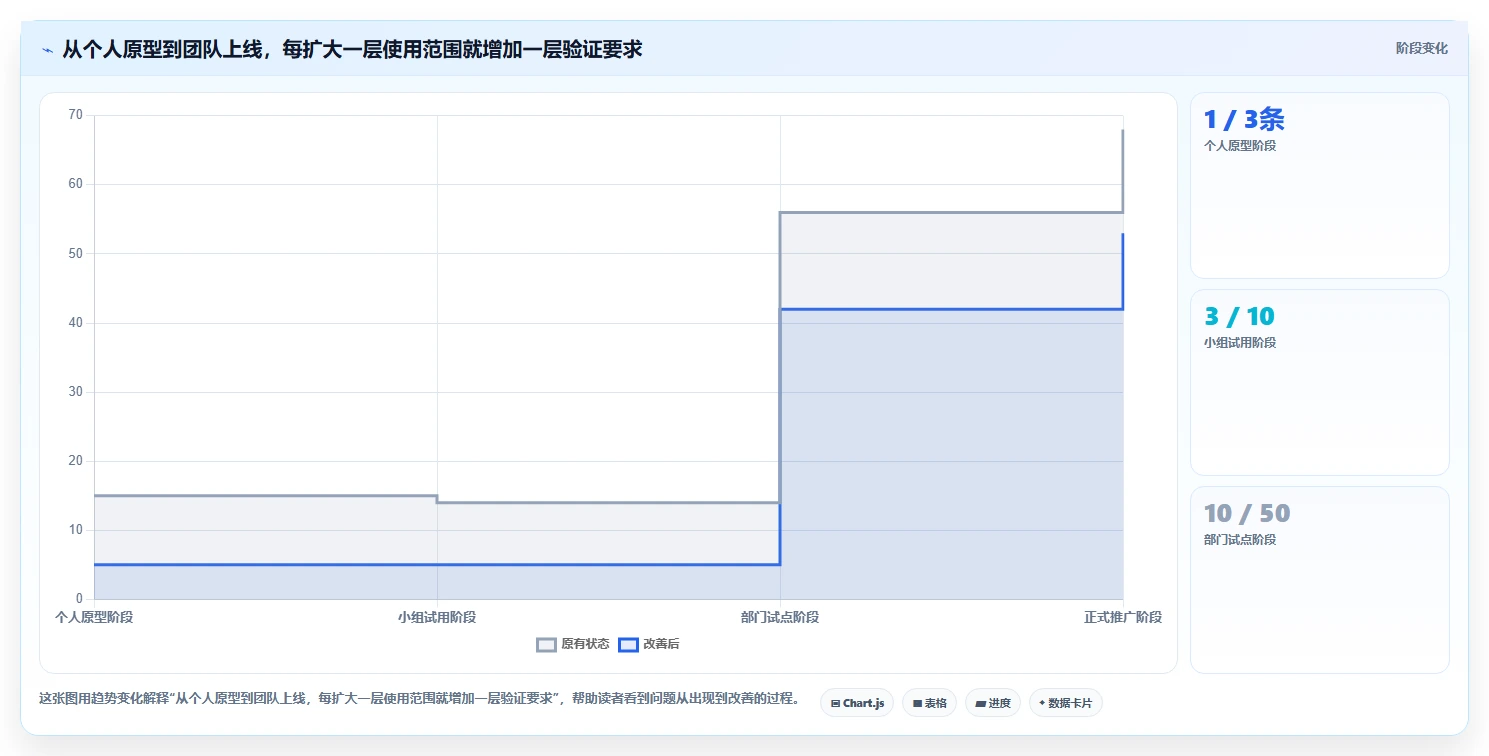
Task: Click the 改善后 legend text
Action: coord(661,644)
